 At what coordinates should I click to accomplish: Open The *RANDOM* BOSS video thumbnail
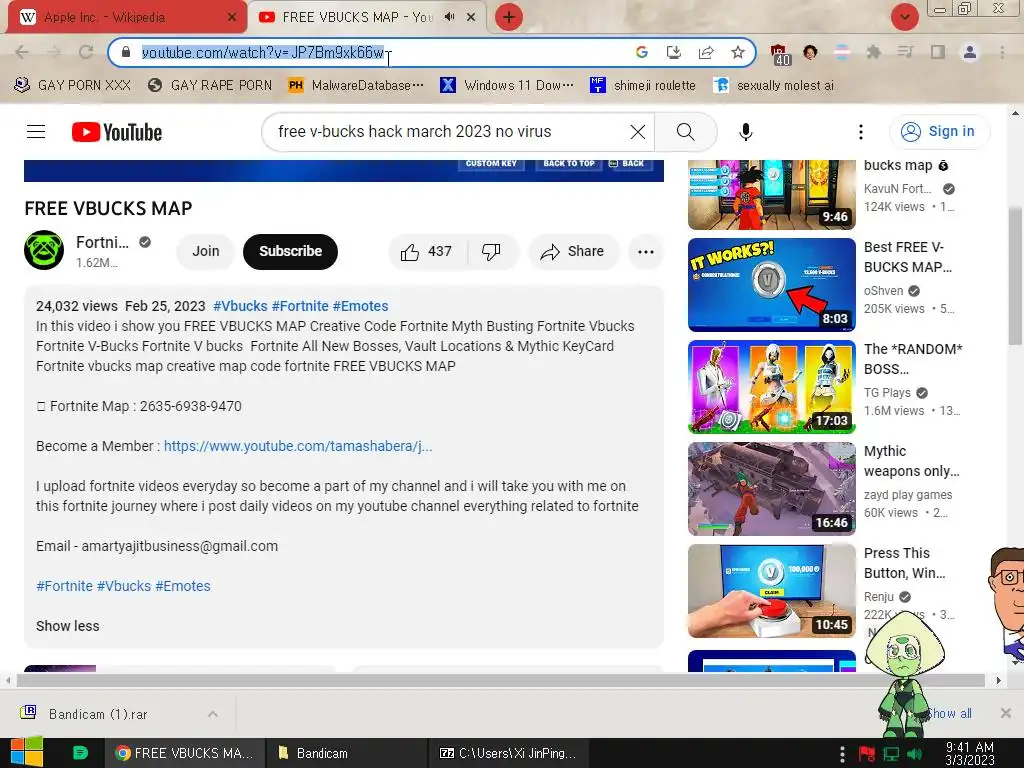coord(772,387)
